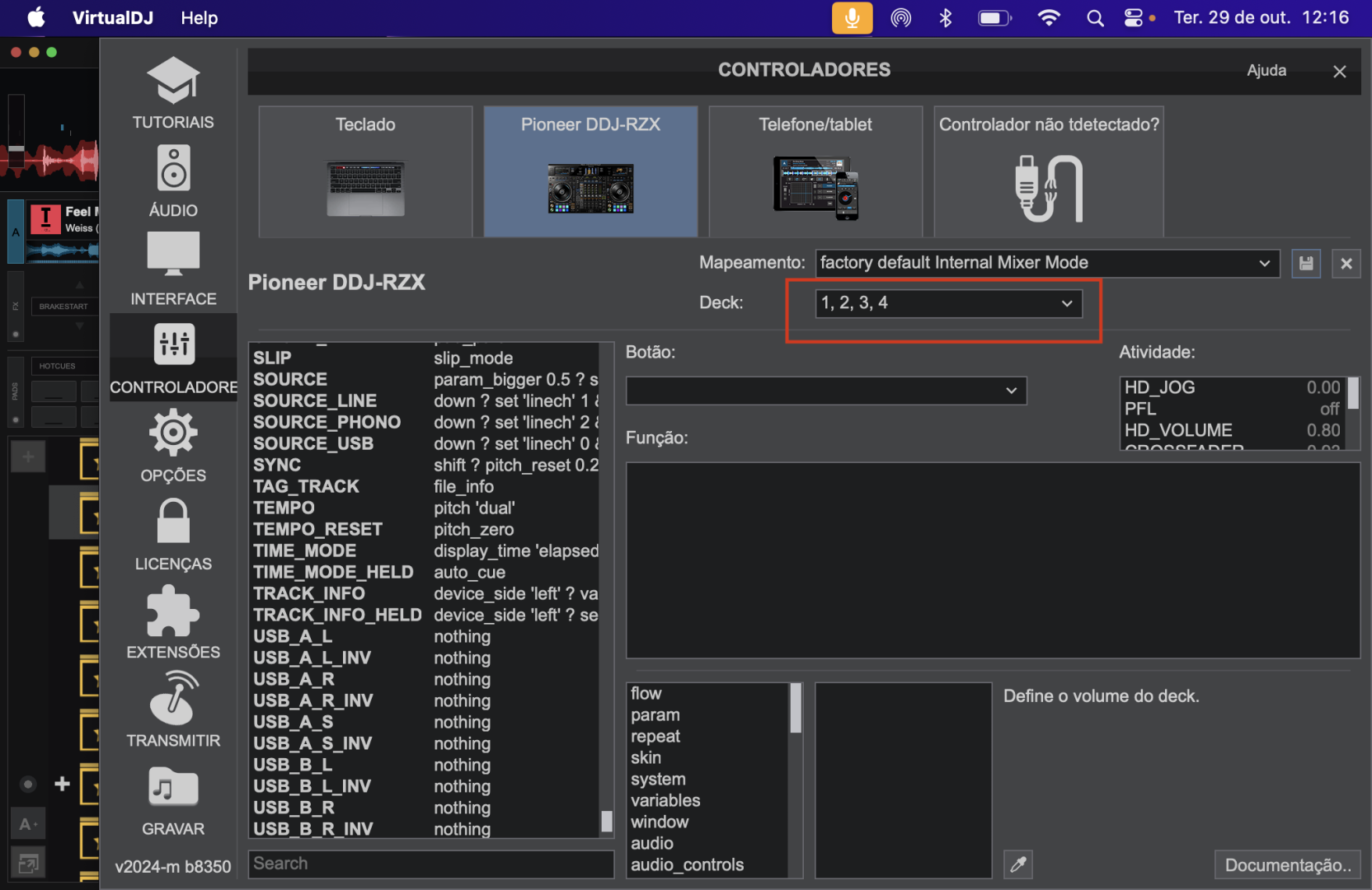Viewport: 1372px width, 890px height.
Task: Open macOS Control Center
Action: 1135,18
